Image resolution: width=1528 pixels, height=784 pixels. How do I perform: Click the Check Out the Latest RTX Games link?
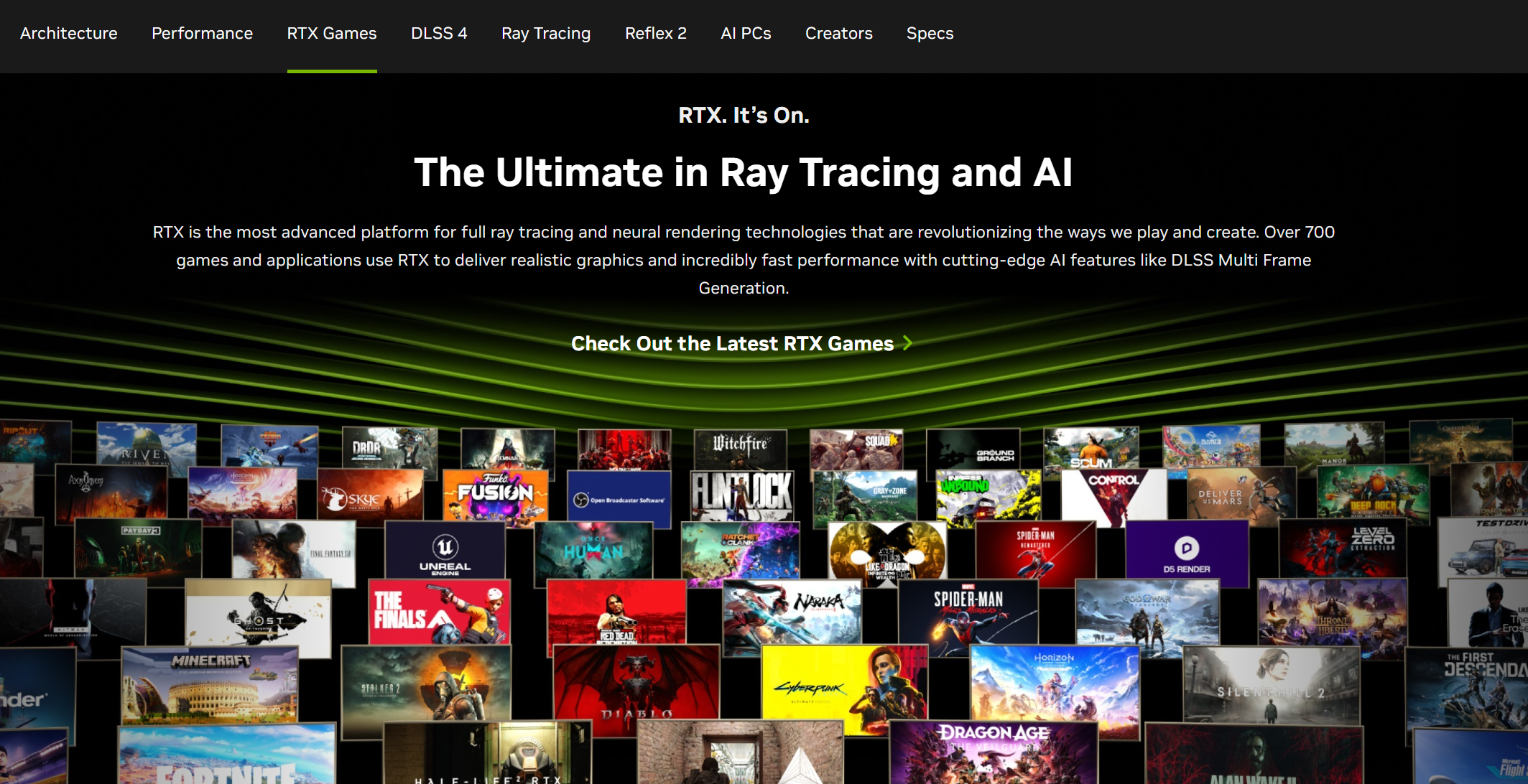pos(732,344)
